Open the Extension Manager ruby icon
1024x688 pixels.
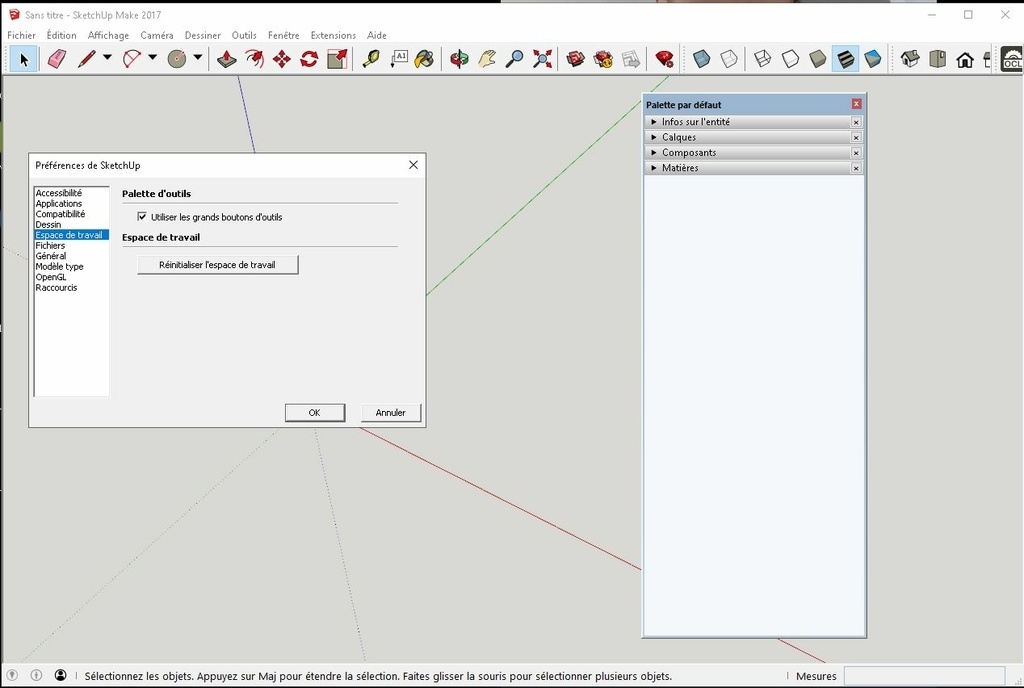(x=664, y=59)
